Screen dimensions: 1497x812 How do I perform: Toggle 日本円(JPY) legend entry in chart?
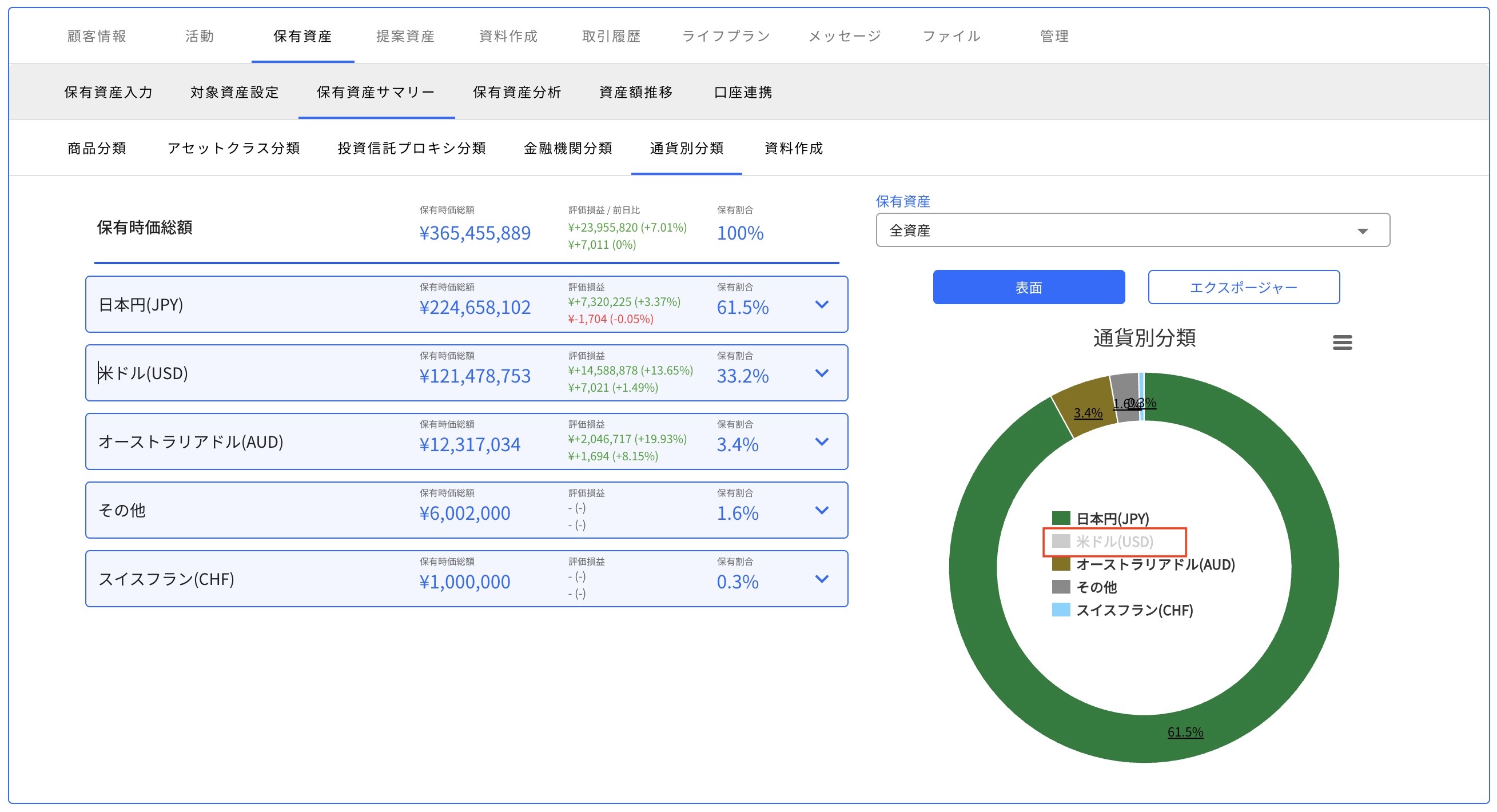tap(1101, 519)
